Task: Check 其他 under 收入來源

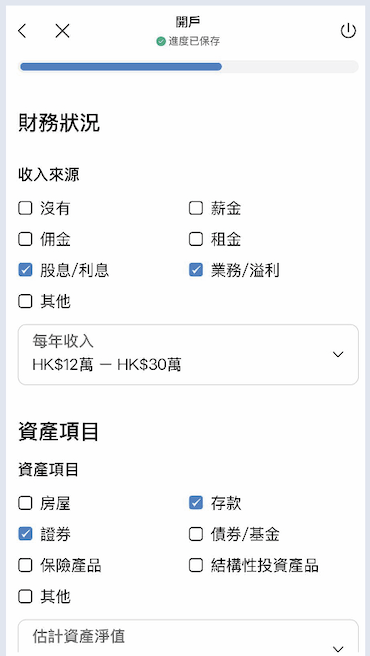Action: (25, 301)
